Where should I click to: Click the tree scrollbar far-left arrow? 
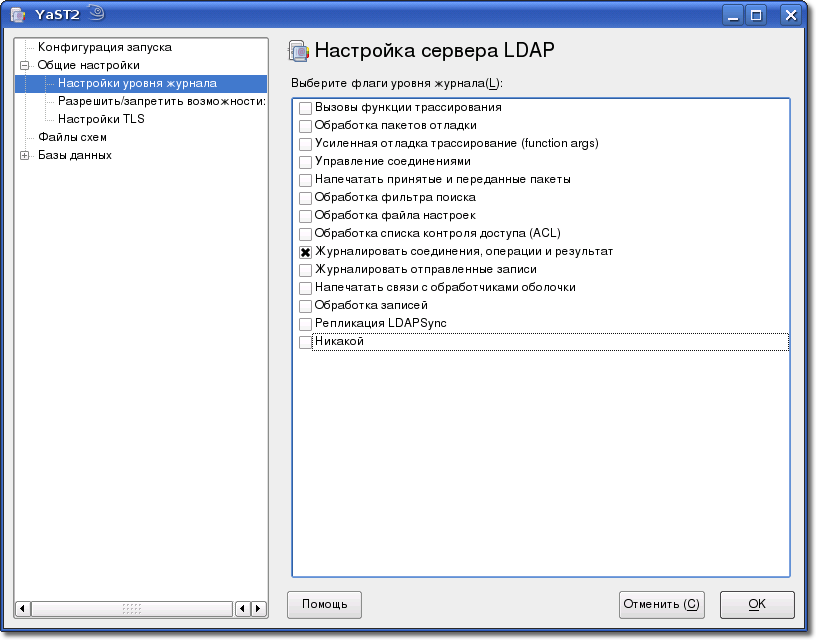(x=22, y=608)
